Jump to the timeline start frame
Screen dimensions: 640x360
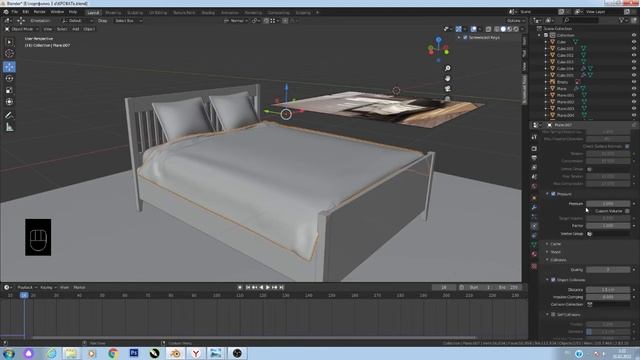point(248,287)
